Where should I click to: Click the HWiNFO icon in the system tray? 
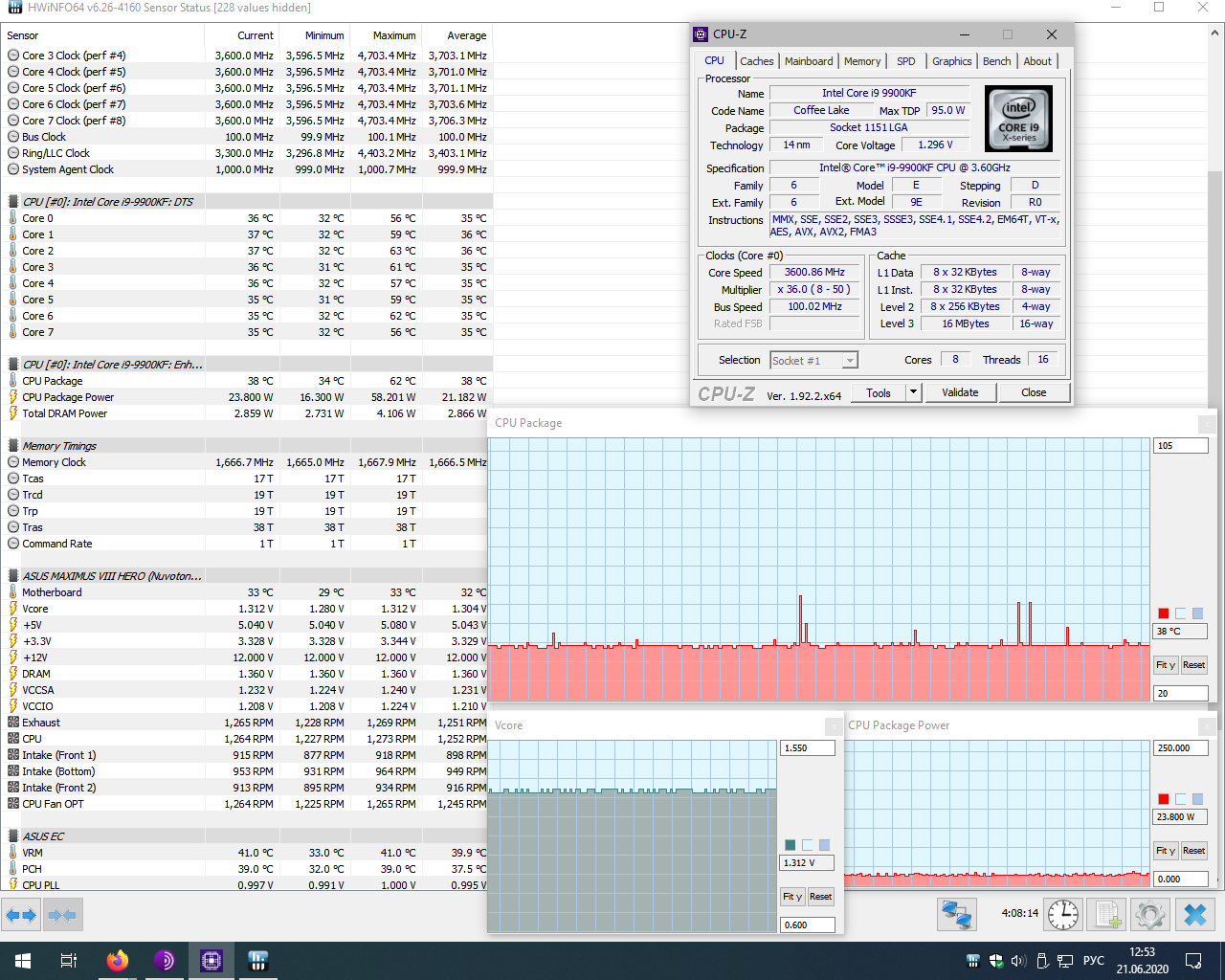coord(973,961)
